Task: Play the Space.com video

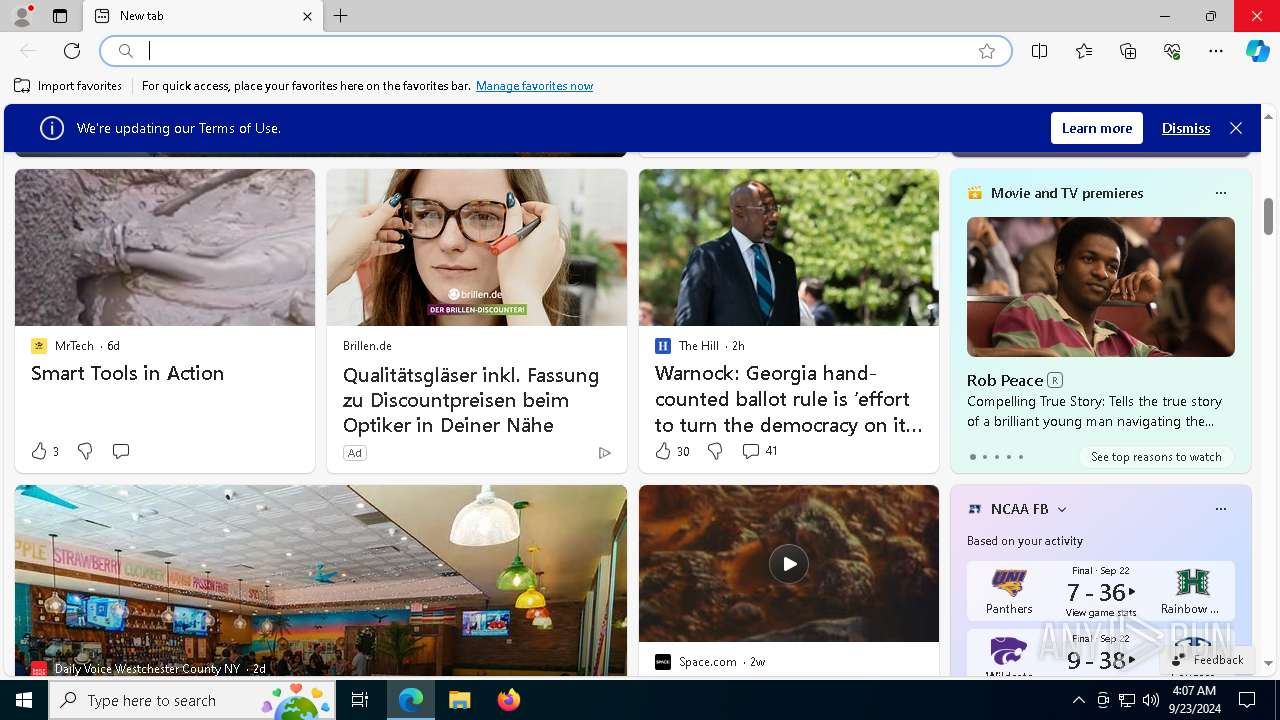Action: (789, 564)
